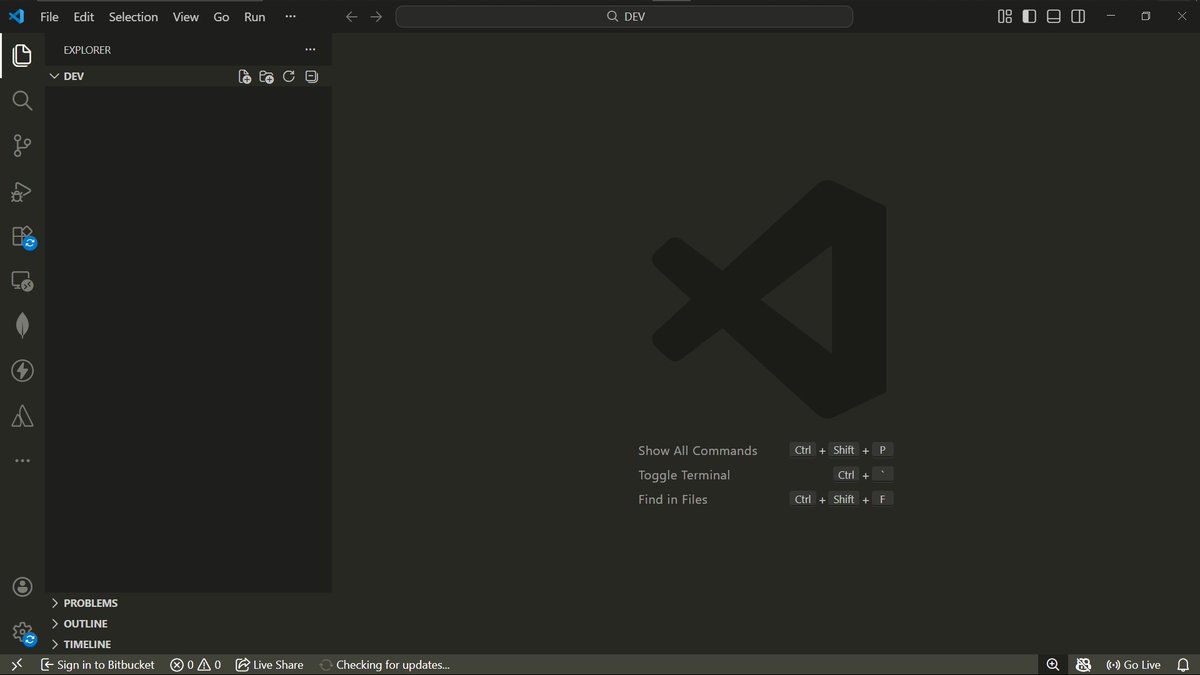Open the View menu
This screenshot has height=675, width=1200.
185,17
